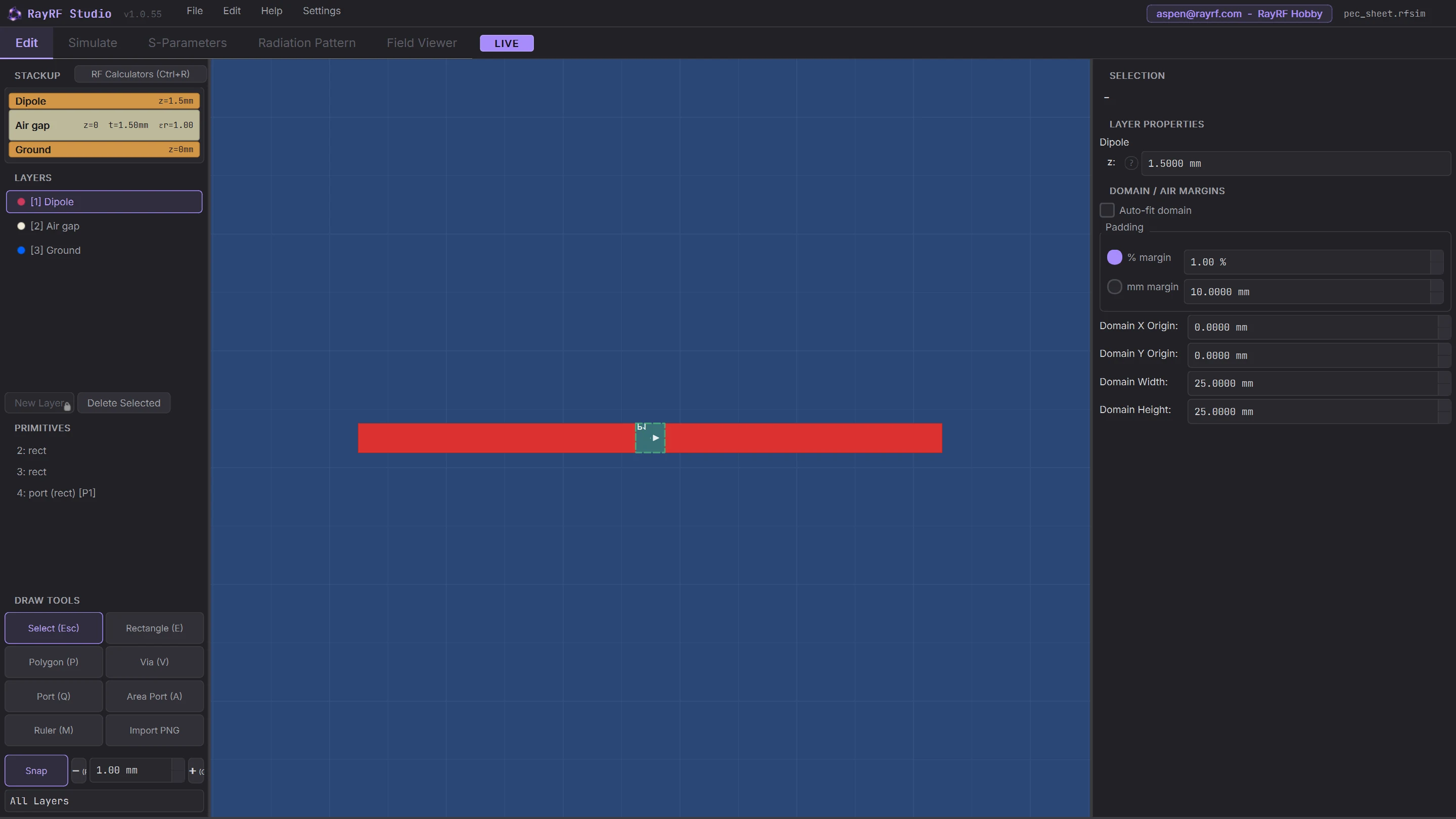Screen dimensions: 1456x819
Task: Increase the % margin stepper value
Action: click(1437, 256)
